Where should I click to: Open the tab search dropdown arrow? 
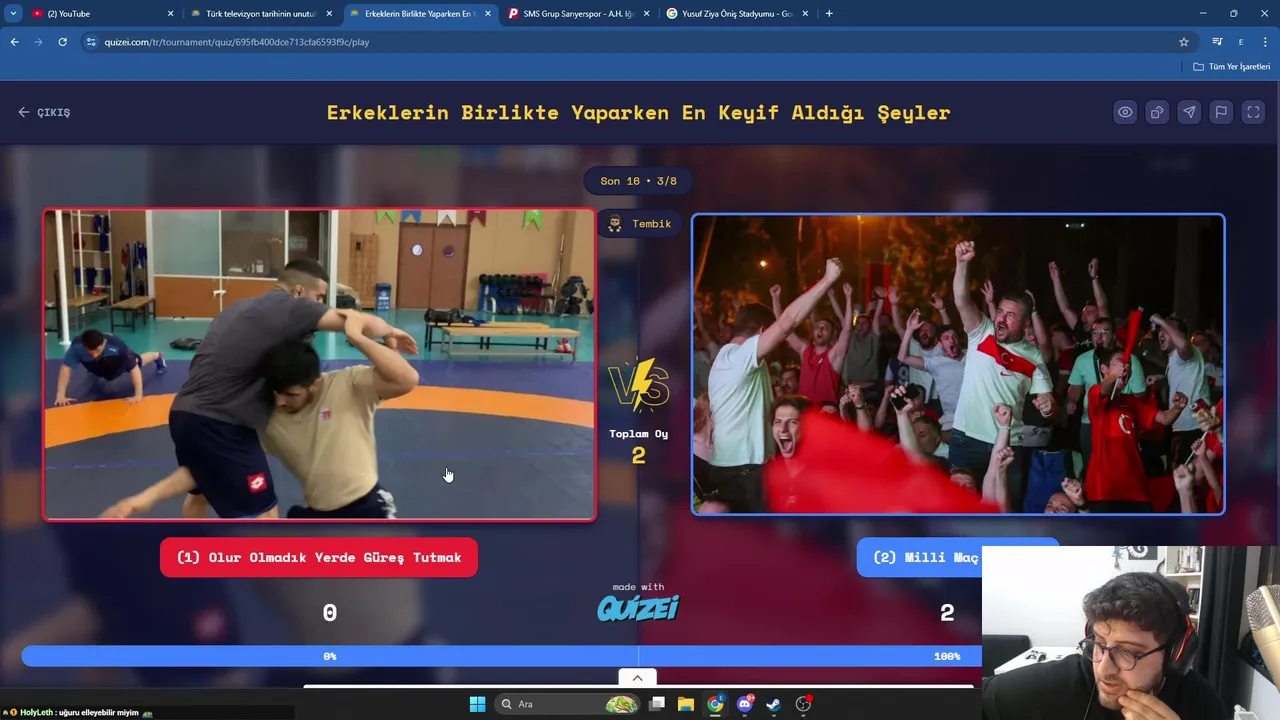point(13,14)
